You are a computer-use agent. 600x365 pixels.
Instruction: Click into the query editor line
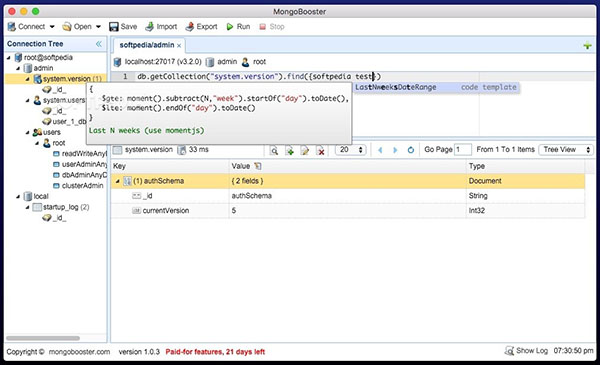coord(353,77)
